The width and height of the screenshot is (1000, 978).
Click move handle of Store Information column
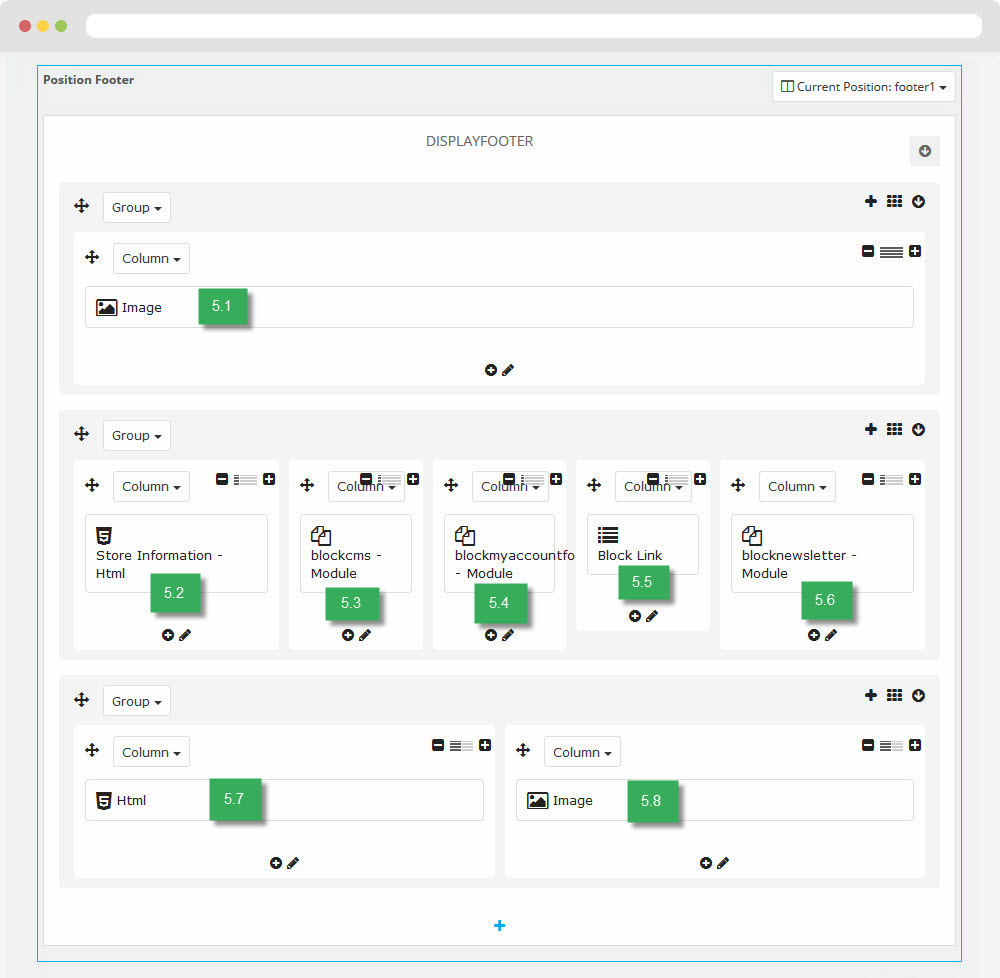tap(92, 485)
